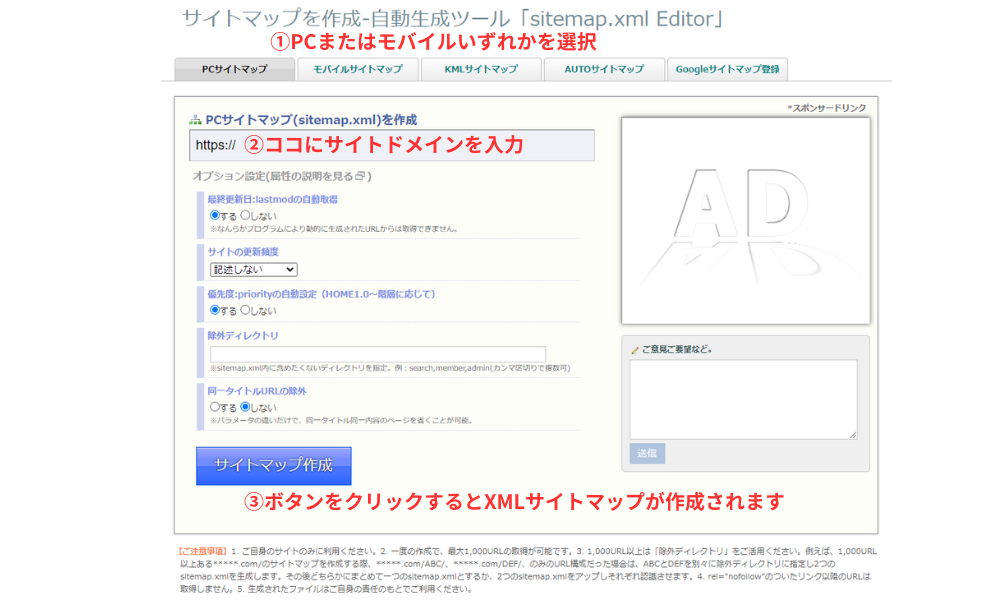
Task: Select する for same-title URL exclusion
Action: [214, 407]
